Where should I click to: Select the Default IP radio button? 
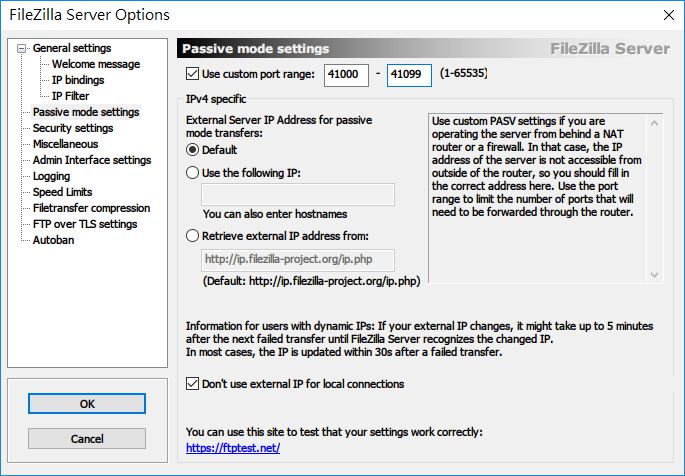click(193, 150)
